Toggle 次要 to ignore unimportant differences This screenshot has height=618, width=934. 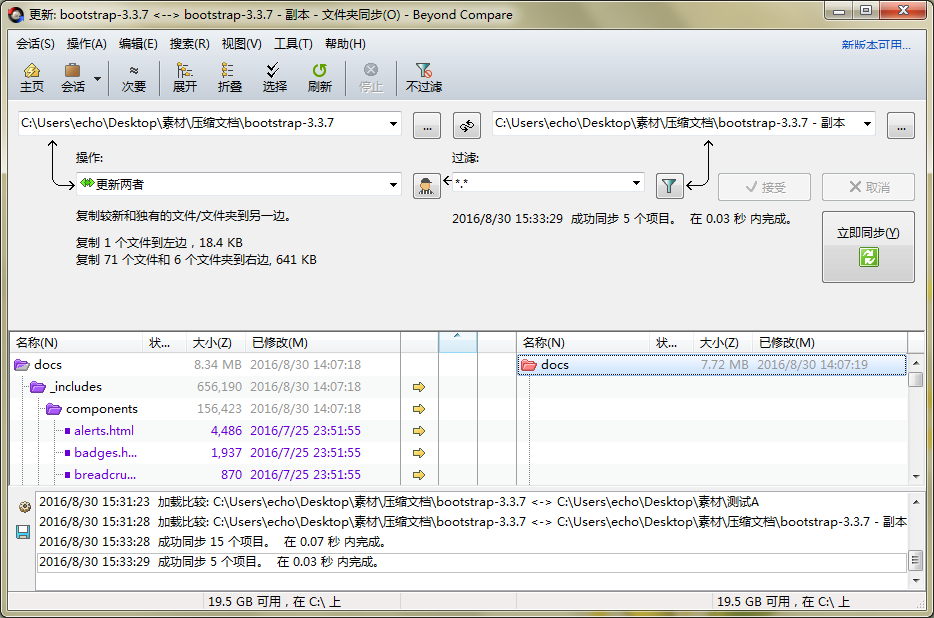134,77
